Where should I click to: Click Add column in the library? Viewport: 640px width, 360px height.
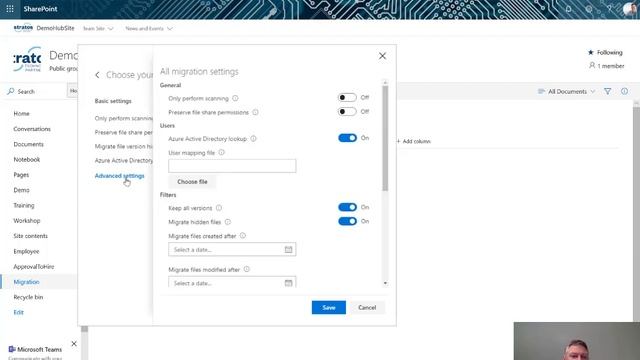[413, 141]
